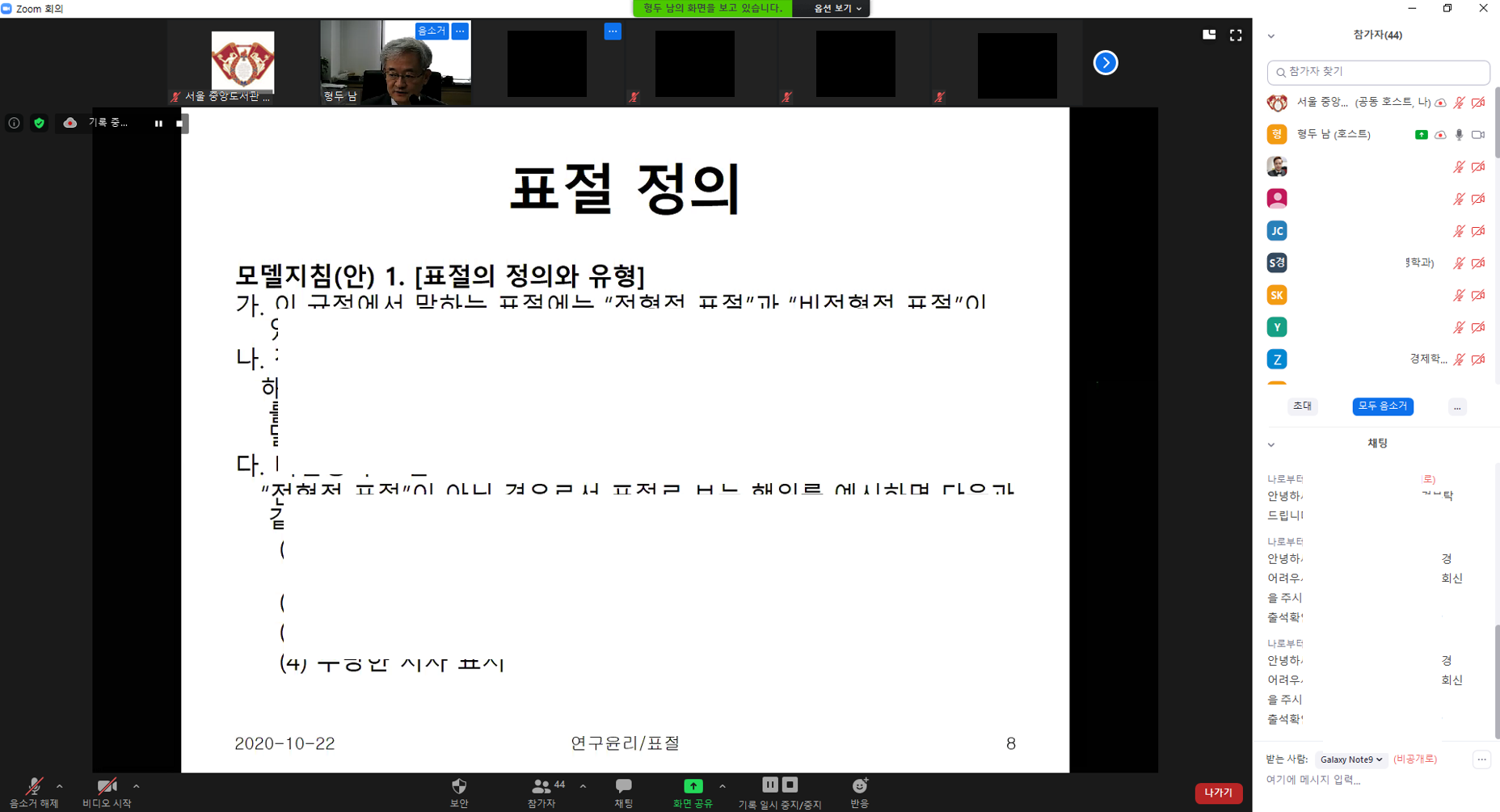
Task: Click the green encryption shield icon
Action: 39,123
